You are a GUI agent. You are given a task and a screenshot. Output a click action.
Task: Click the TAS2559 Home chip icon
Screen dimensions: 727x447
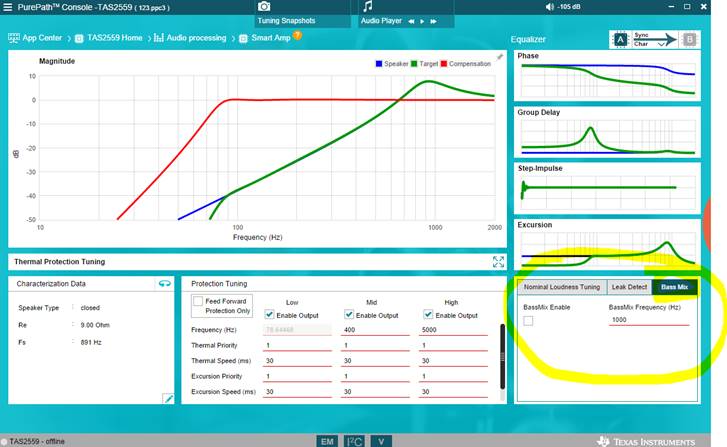tap(79, 38)
